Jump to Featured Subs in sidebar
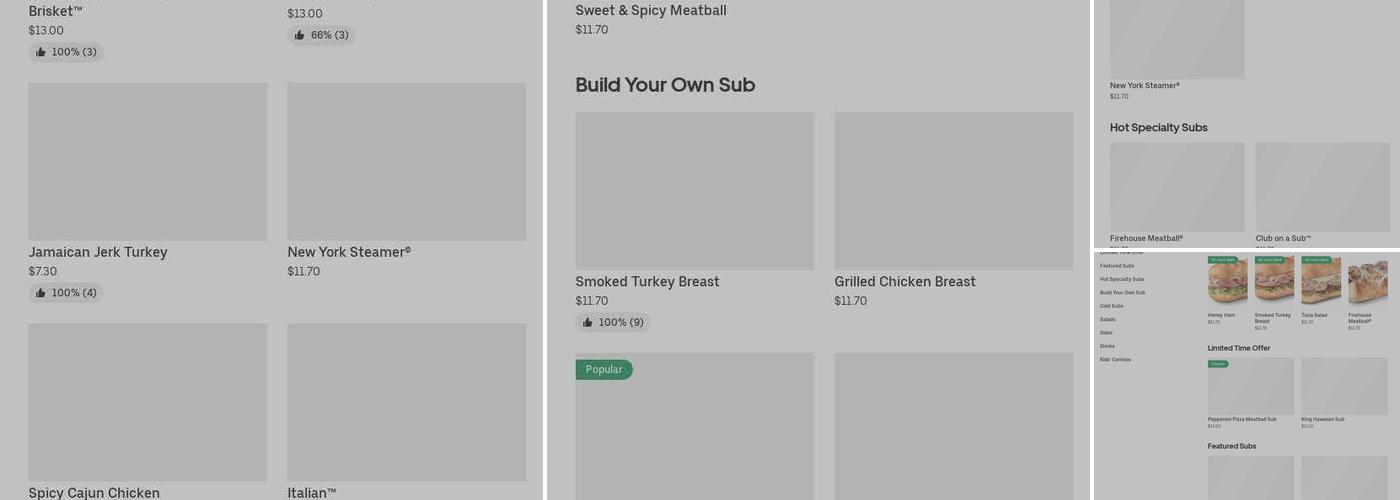The height and width of the screenshot is (500, 1400). tap(1117, 266)
